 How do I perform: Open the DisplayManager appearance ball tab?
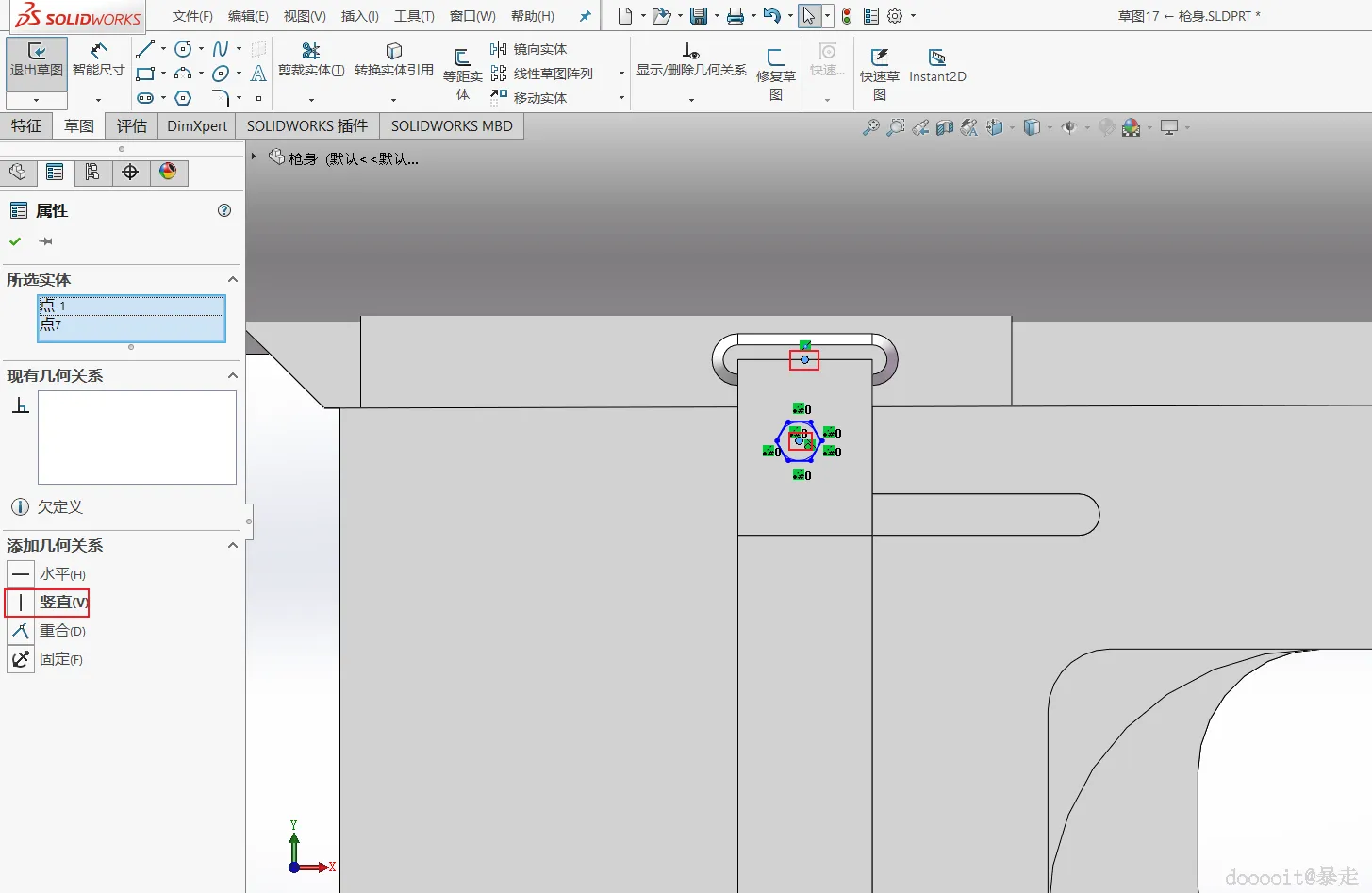click(168, 172)
